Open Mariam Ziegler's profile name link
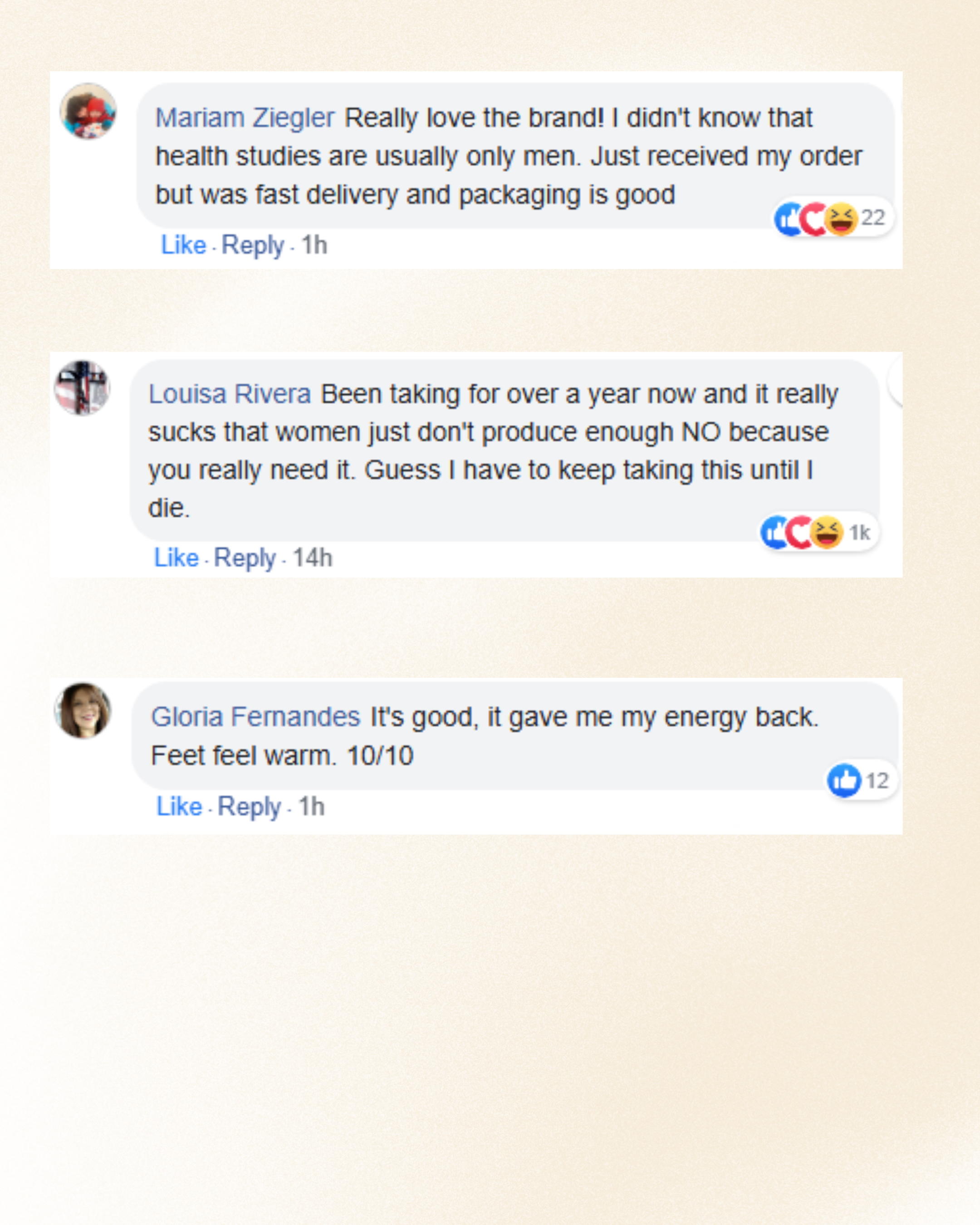 (x=245, y=118)
